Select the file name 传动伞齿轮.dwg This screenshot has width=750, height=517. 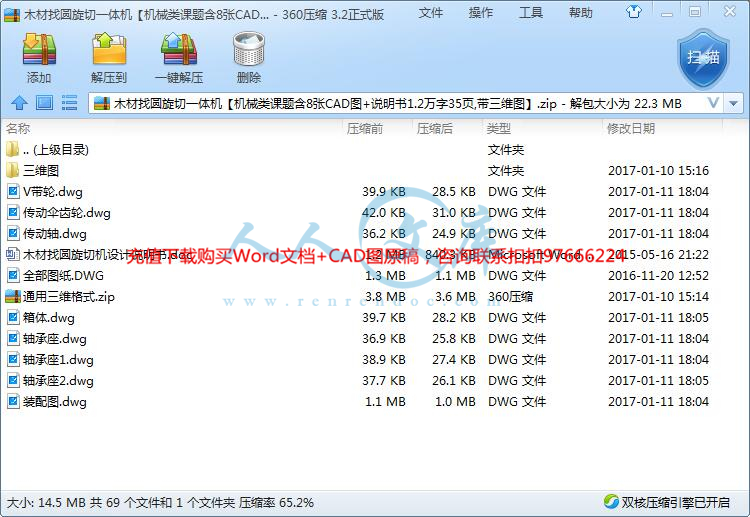[66, 213]
